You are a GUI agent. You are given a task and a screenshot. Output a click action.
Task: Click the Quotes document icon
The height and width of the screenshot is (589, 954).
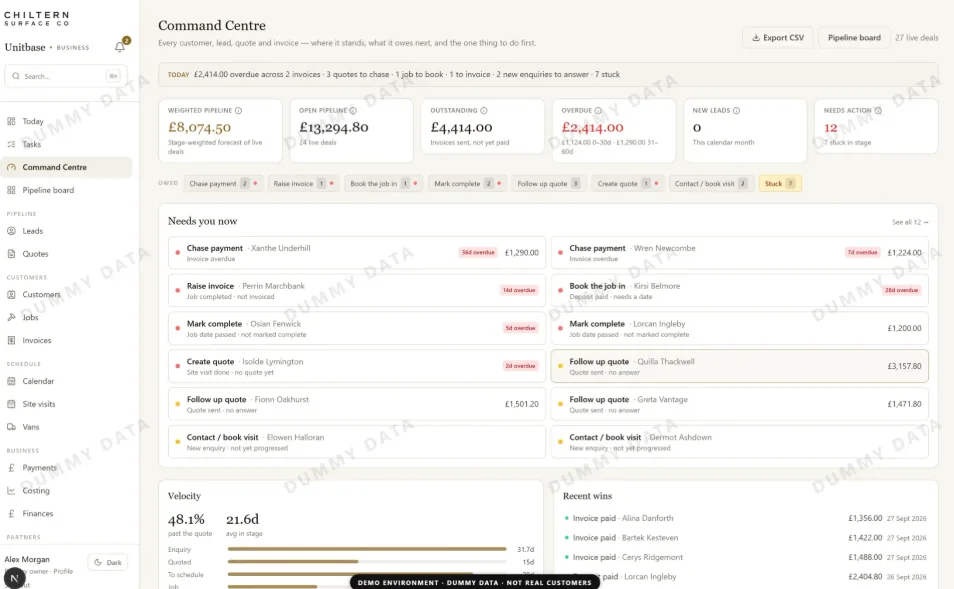coord(11,254)
